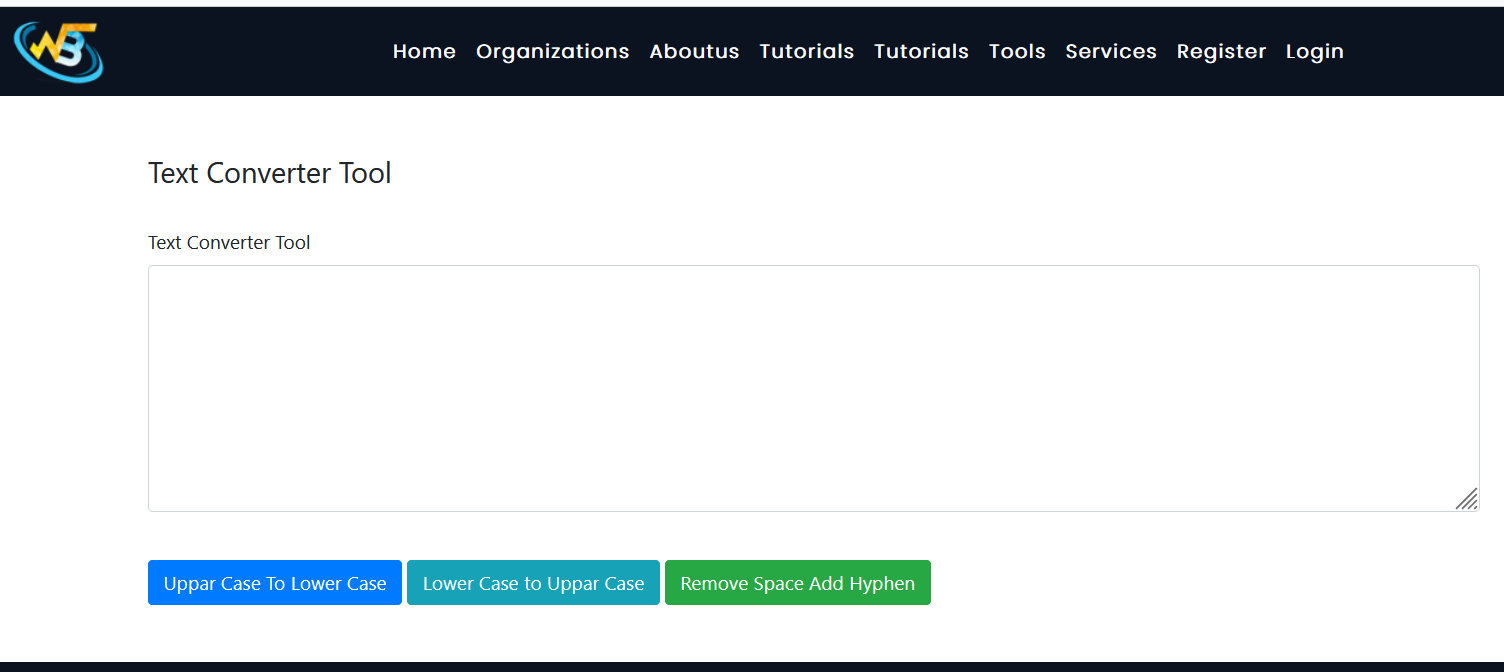The width and height of the screenshot is (1504, 672).
Task: Click the text area resize handle
Action: pos(1467,499)
